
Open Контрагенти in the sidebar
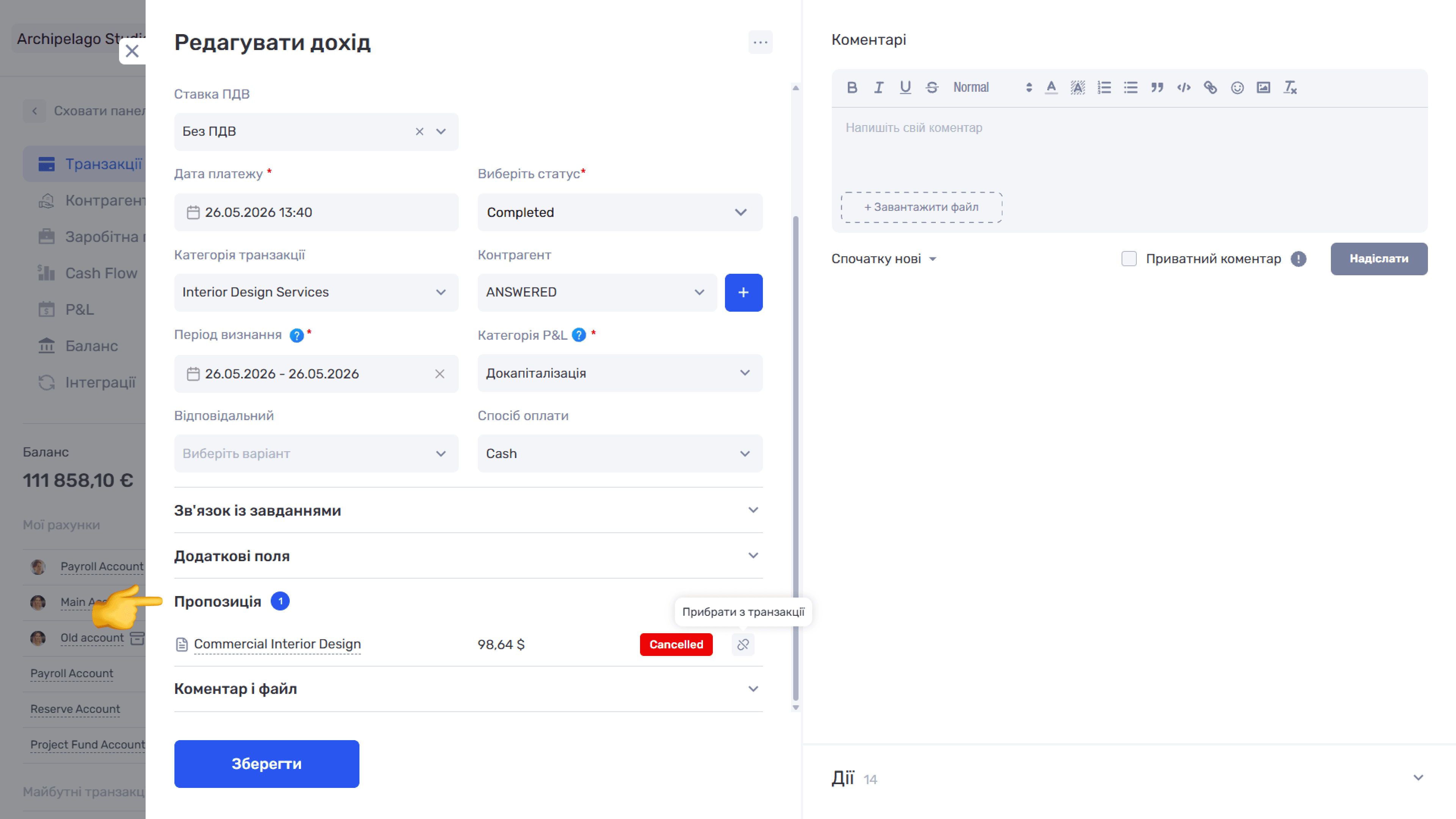[91, 201]
